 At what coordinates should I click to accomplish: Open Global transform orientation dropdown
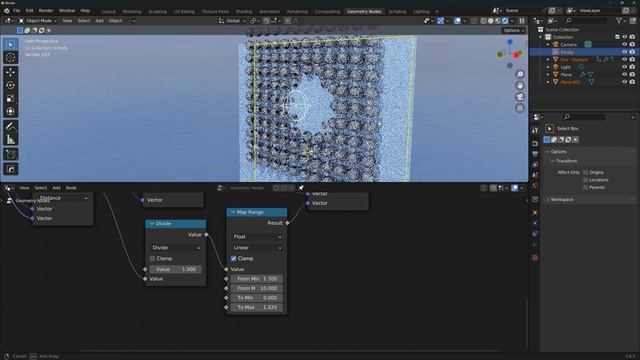[232, 20]
